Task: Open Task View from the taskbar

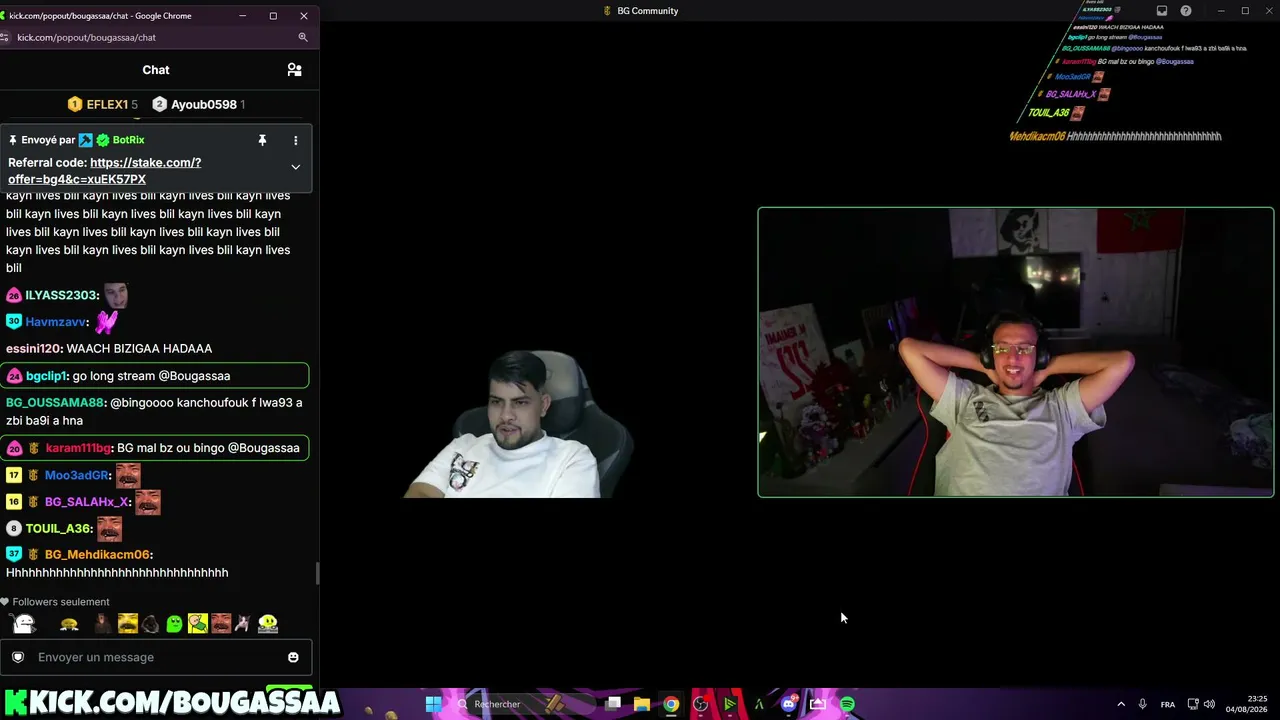Action: (x=613, y=704)
